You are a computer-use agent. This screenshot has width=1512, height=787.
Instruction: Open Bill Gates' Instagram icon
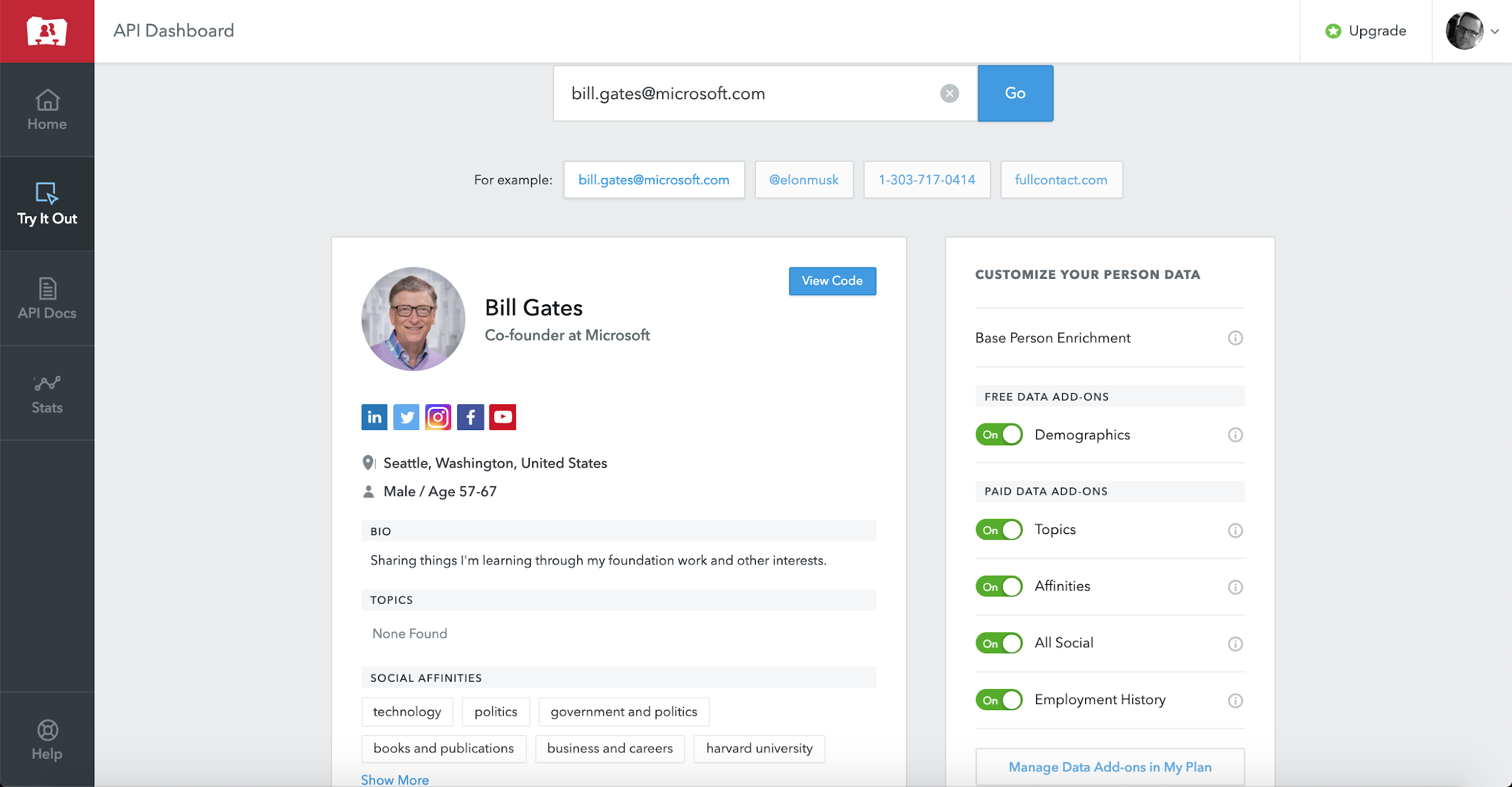pos(438,417)
